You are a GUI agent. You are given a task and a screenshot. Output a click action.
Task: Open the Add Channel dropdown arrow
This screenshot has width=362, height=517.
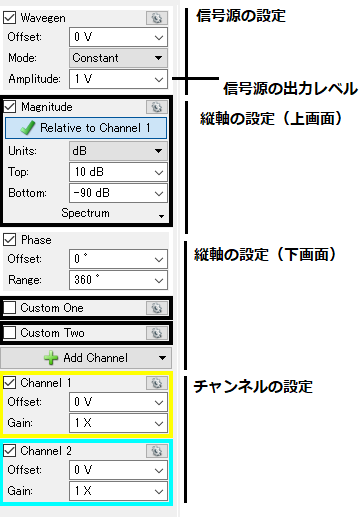point(162,358)
